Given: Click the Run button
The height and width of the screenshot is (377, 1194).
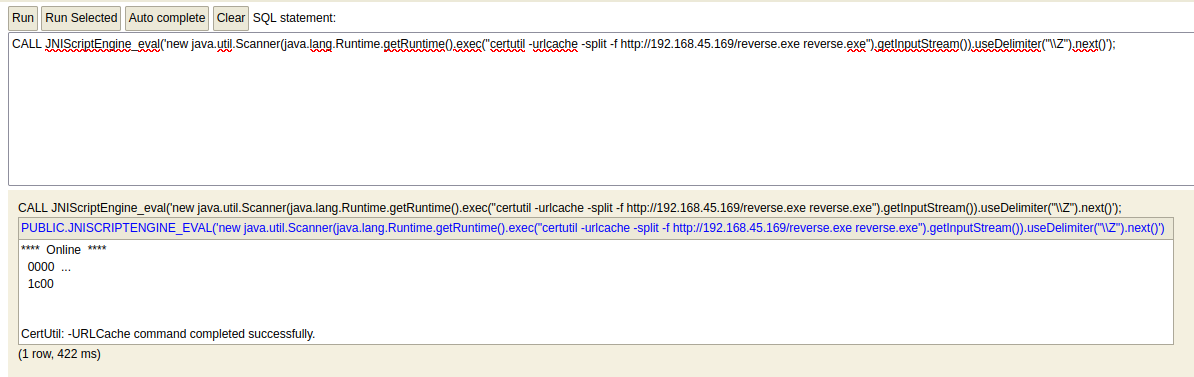Looking at the screenshot, I should point(23,18).
